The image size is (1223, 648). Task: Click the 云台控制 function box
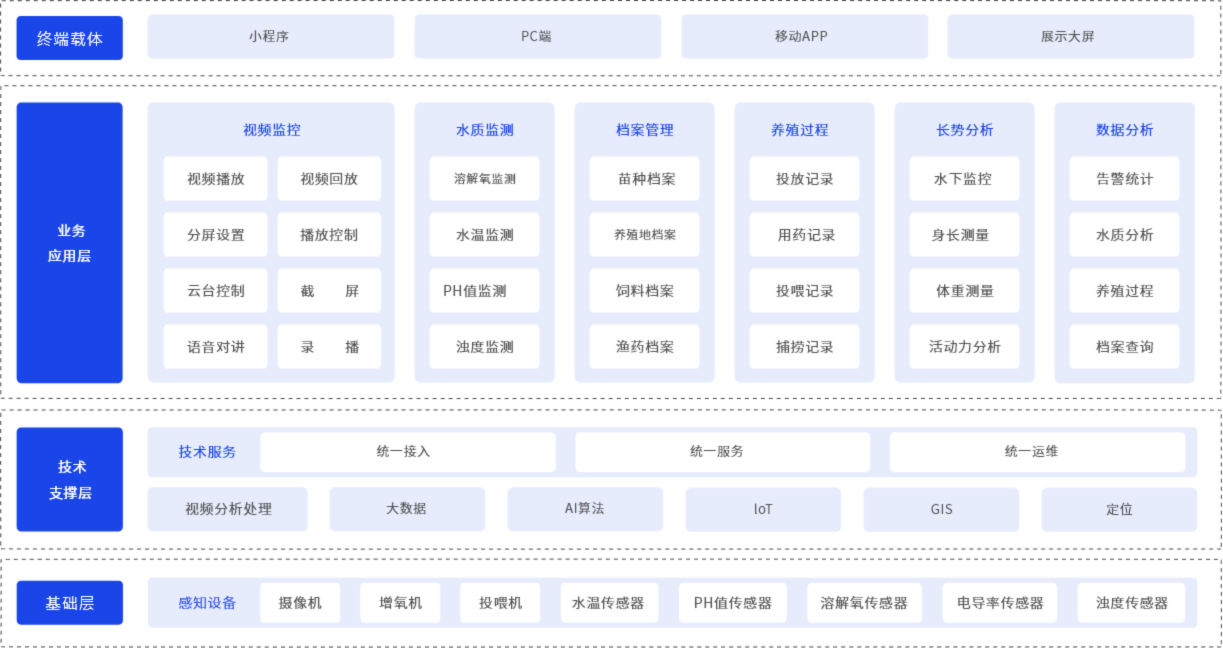[215, 291]
